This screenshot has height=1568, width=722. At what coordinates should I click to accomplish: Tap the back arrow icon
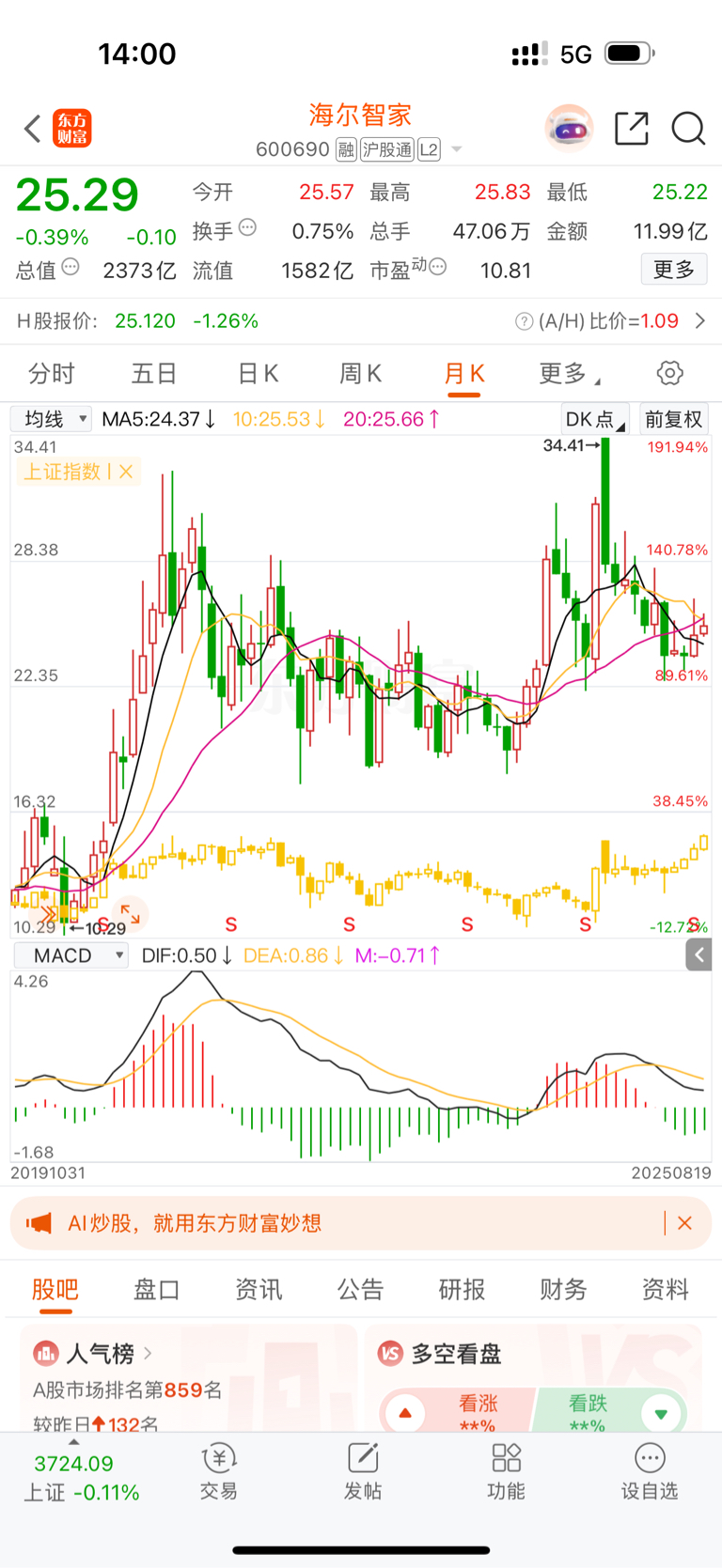pos(33,129)
